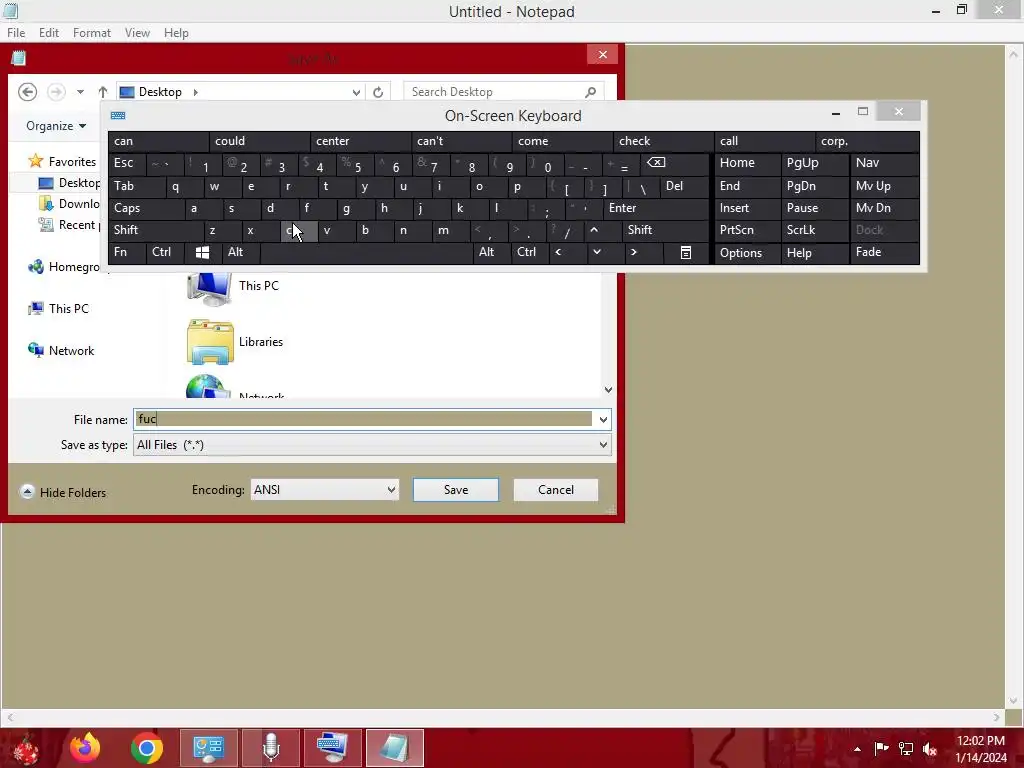Screen dimensions: 1024x768
Task: Click inside the File name field
Action: 364,419
